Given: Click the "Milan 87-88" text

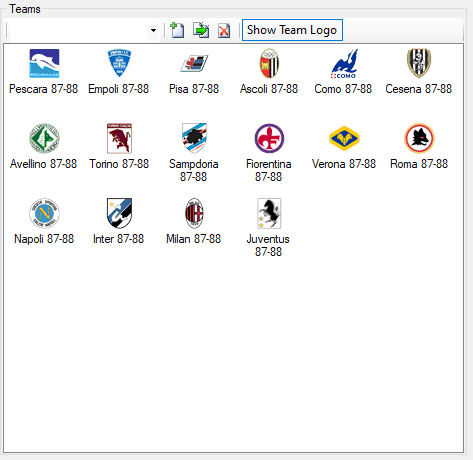Looking at the screenshot, I should (x=194, y=239).
